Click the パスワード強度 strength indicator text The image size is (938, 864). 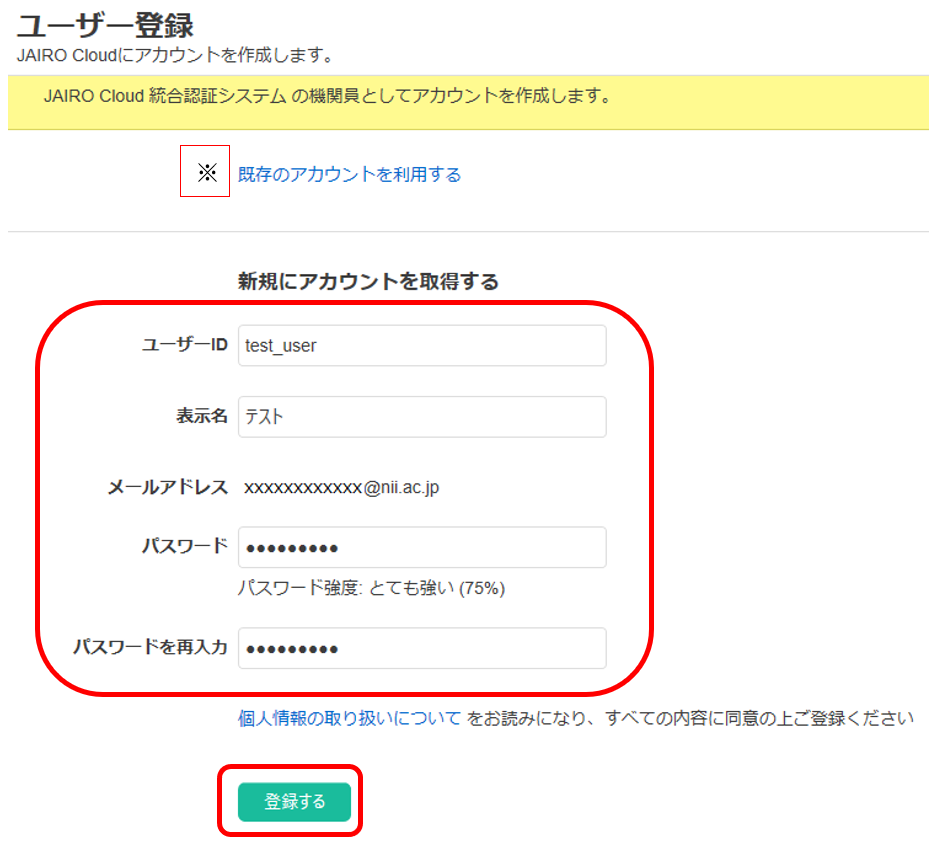coord(371,588)
